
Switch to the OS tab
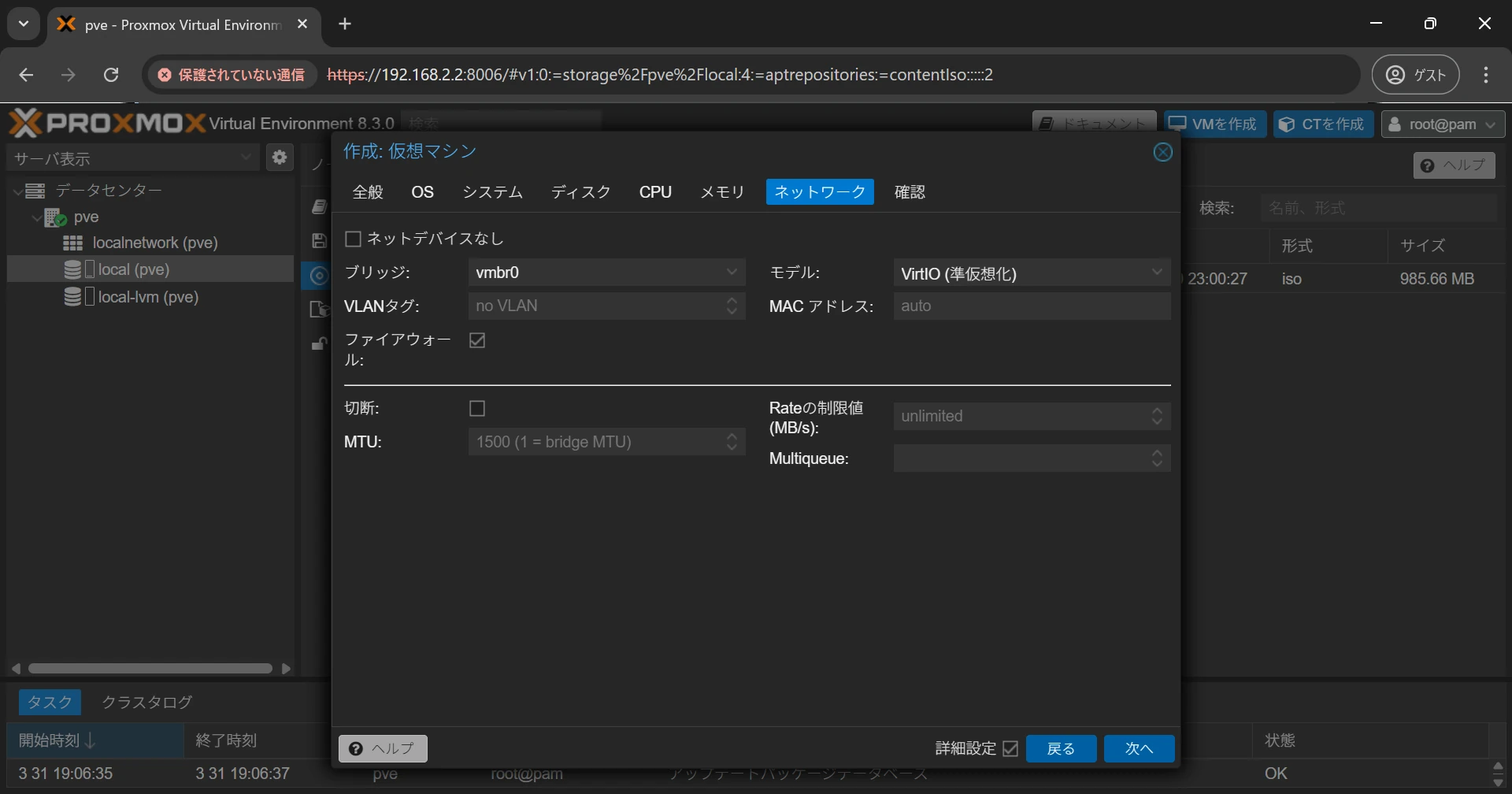tap(422, 192)
